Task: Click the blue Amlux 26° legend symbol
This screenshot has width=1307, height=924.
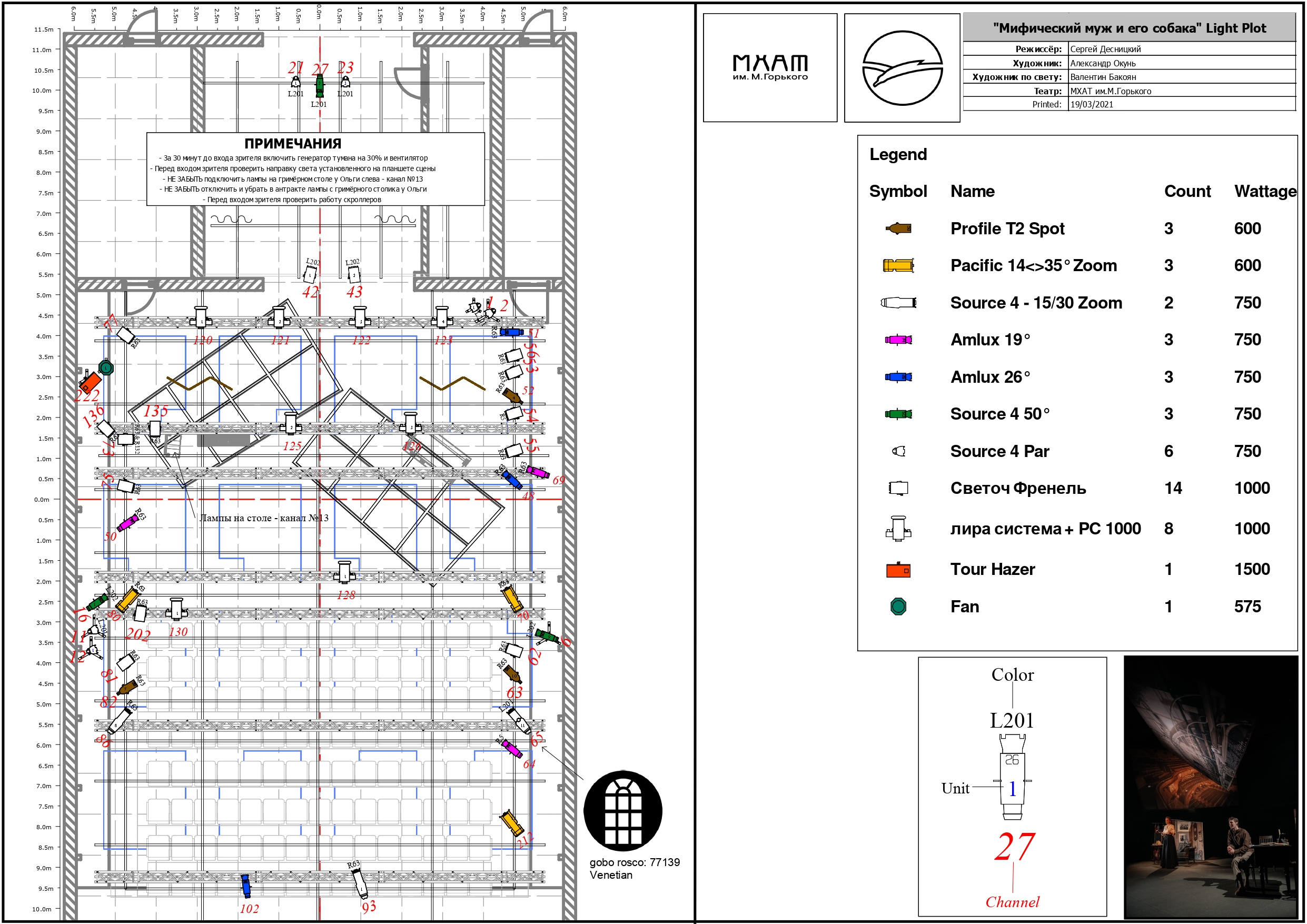Action: coord(898,377)
